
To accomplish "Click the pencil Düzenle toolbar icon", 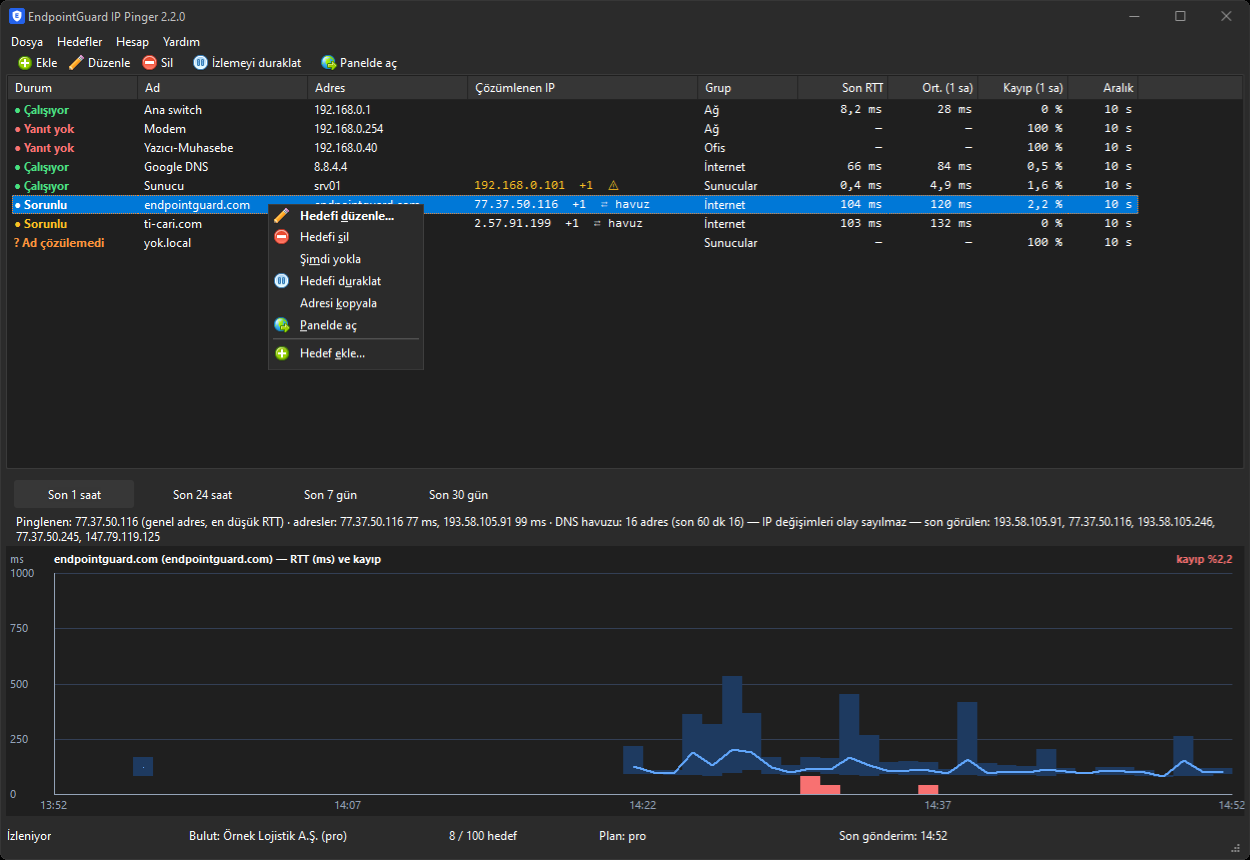I will coord(76,63).
